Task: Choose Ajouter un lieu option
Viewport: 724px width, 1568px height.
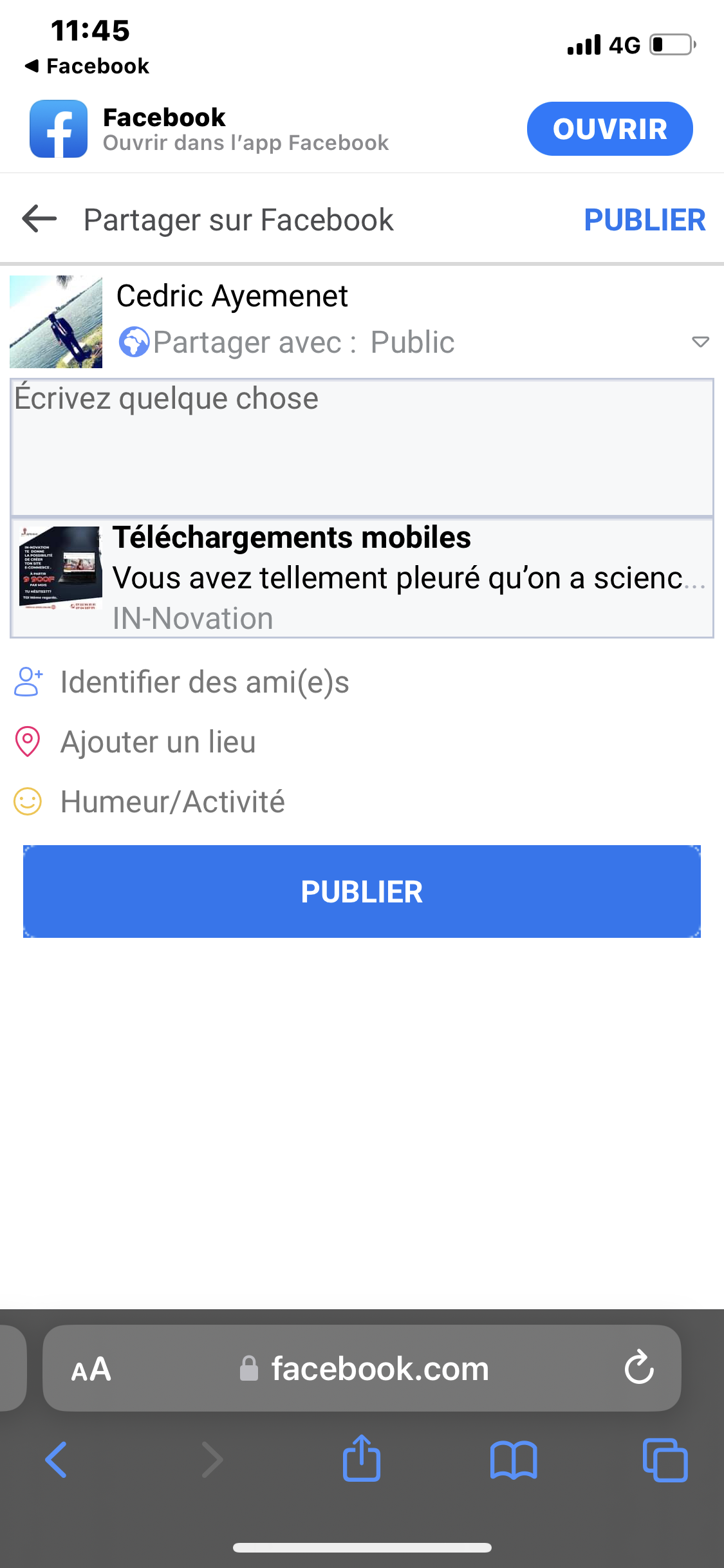Action: click(158, 742)
